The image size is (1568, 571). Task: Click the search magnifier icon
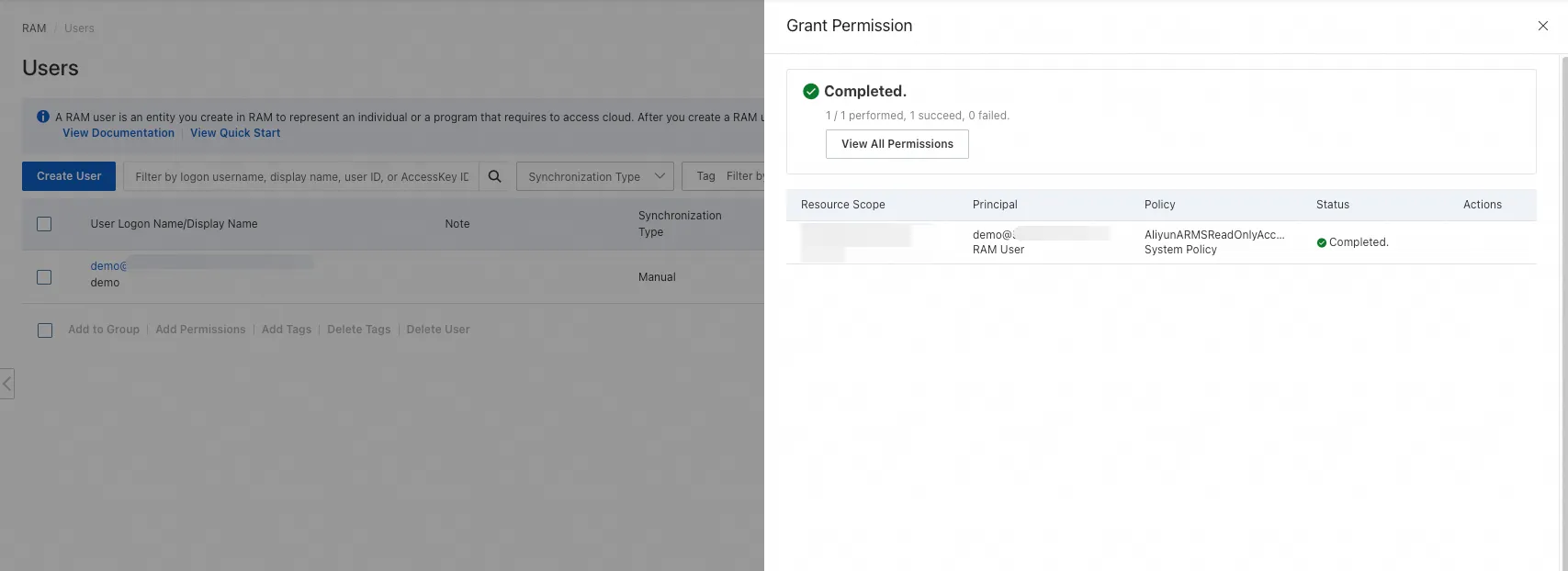pos(494,176)
